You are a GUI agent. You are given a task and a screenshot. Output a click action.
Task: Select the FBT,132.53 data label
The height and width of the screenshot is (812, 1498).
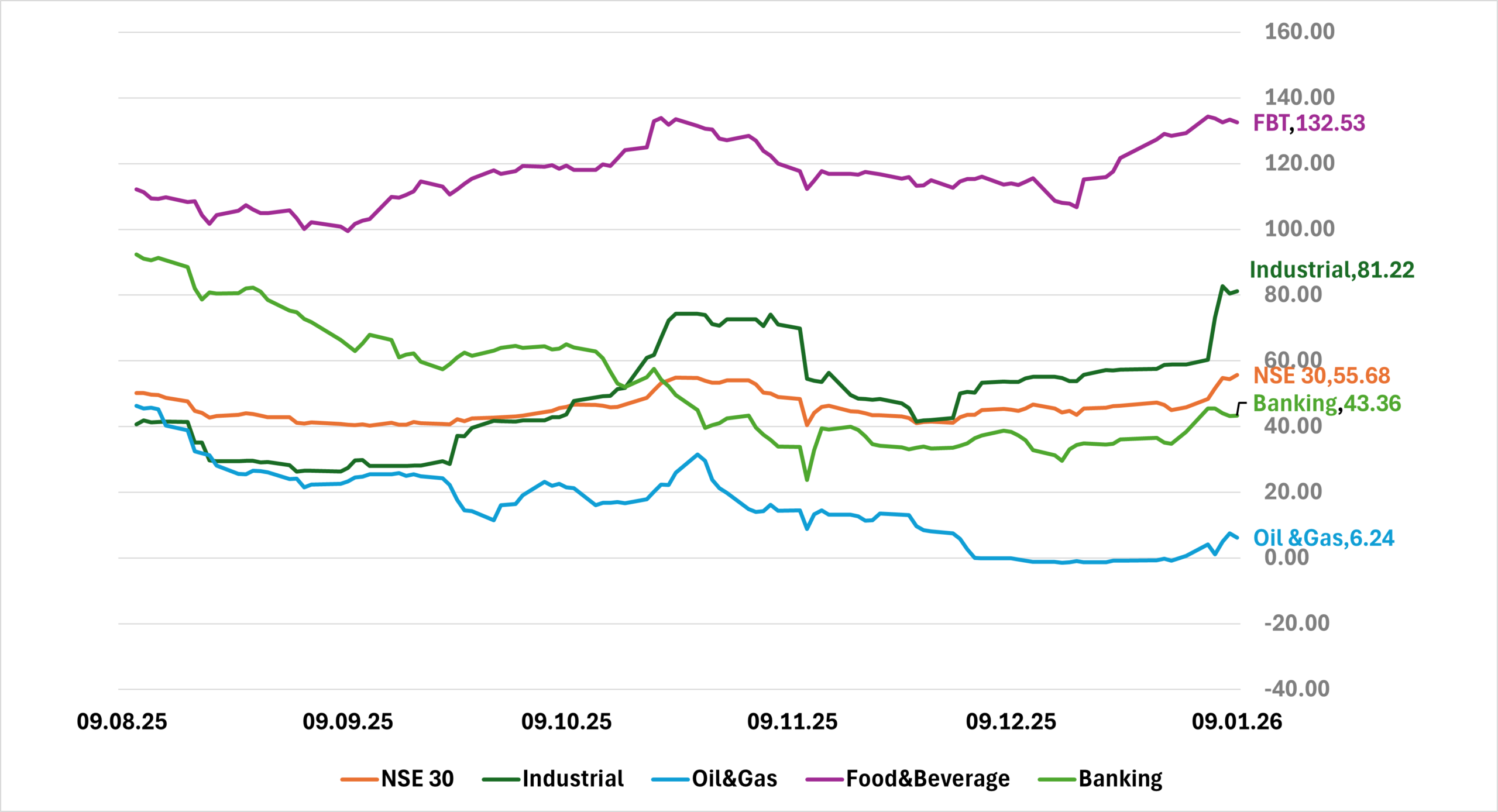pos(1309,123)
